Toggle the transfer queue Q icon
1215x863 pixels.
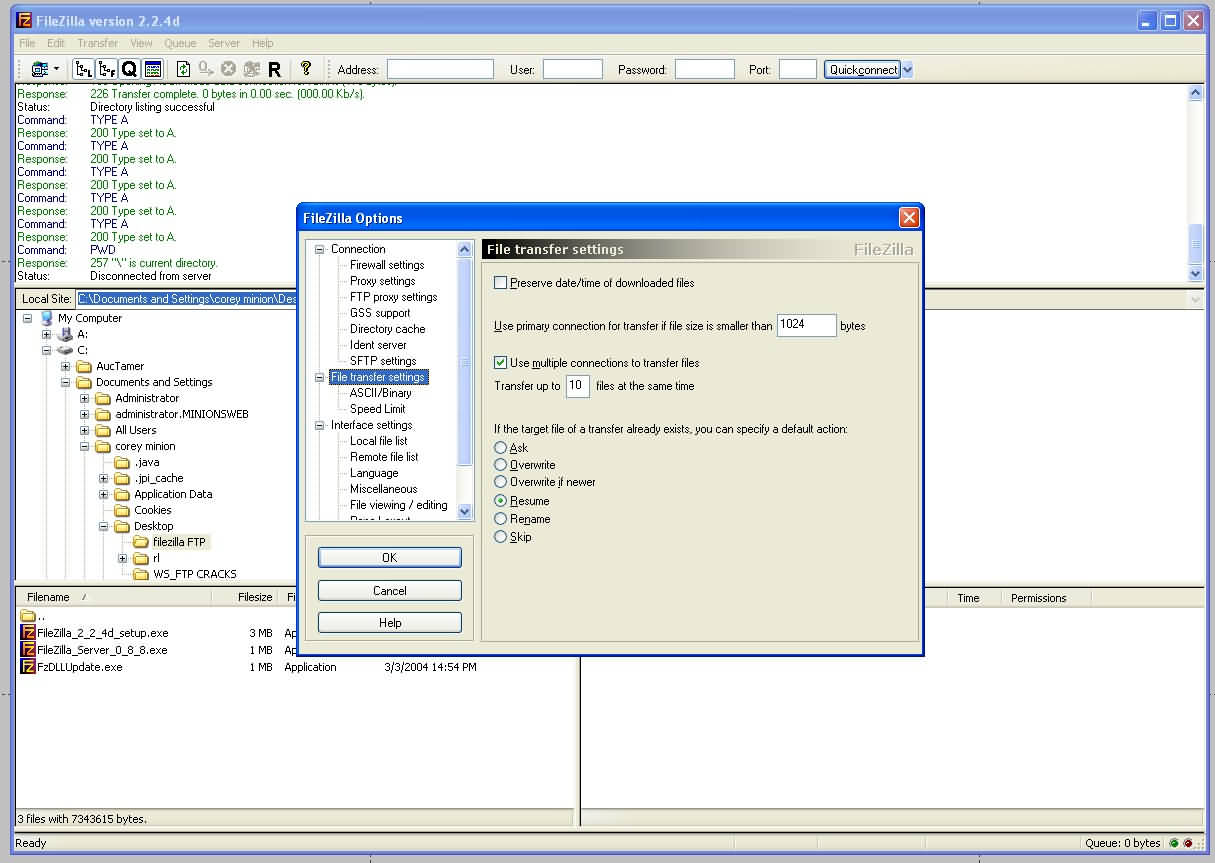(x=130, y=69)
